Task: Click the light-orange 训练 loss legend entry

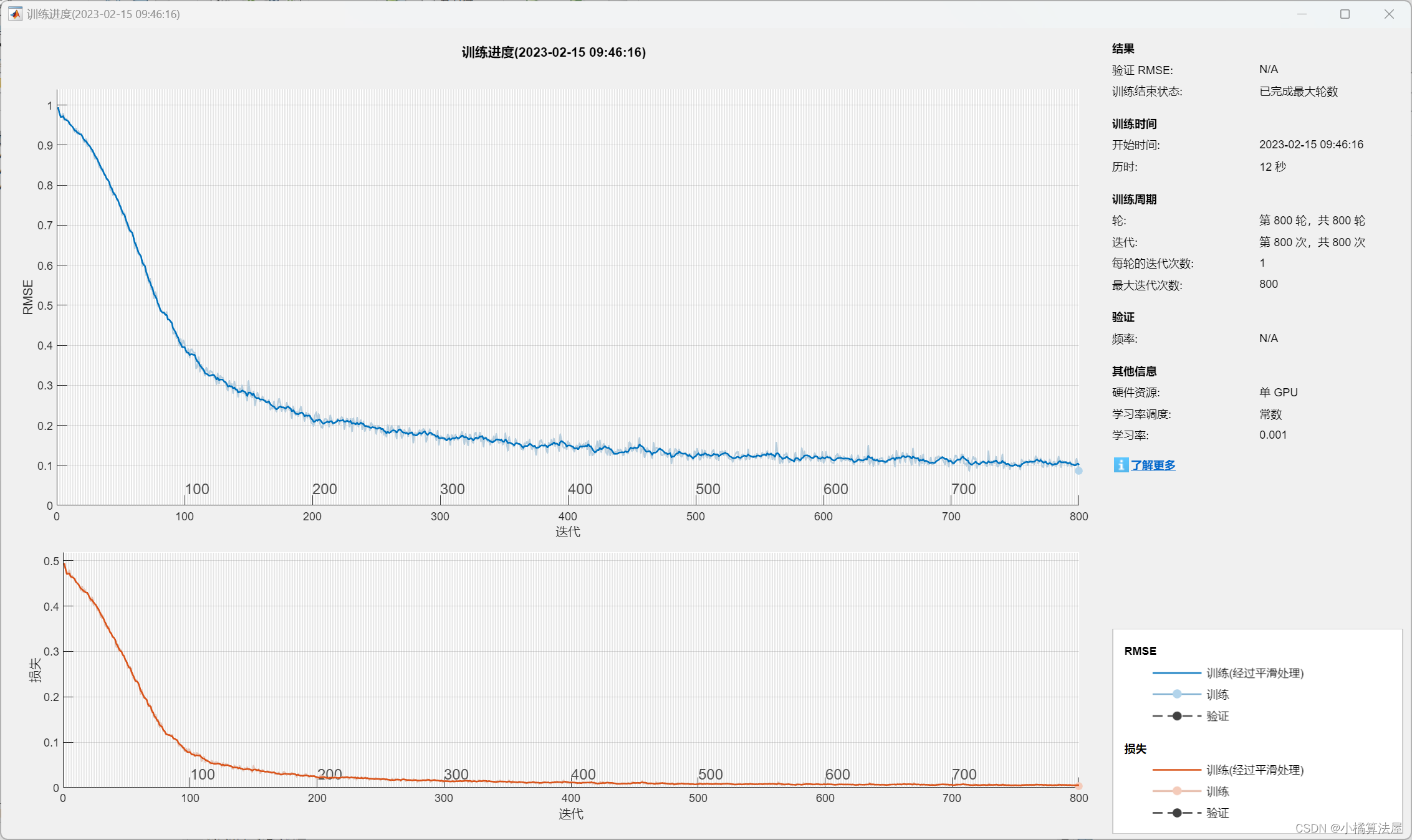Action: (x=1191, y=791)
